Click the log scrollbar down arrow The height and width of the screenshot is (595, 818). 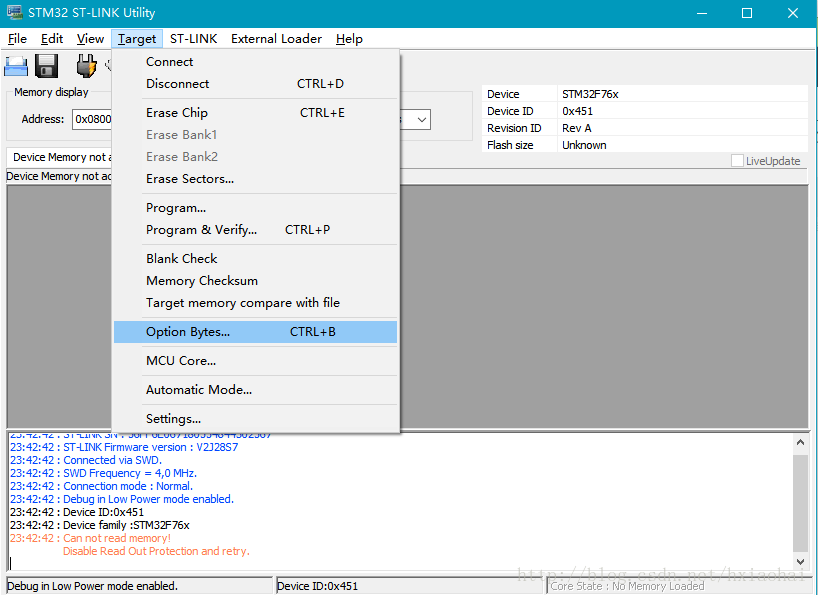(x=800, y=561)
